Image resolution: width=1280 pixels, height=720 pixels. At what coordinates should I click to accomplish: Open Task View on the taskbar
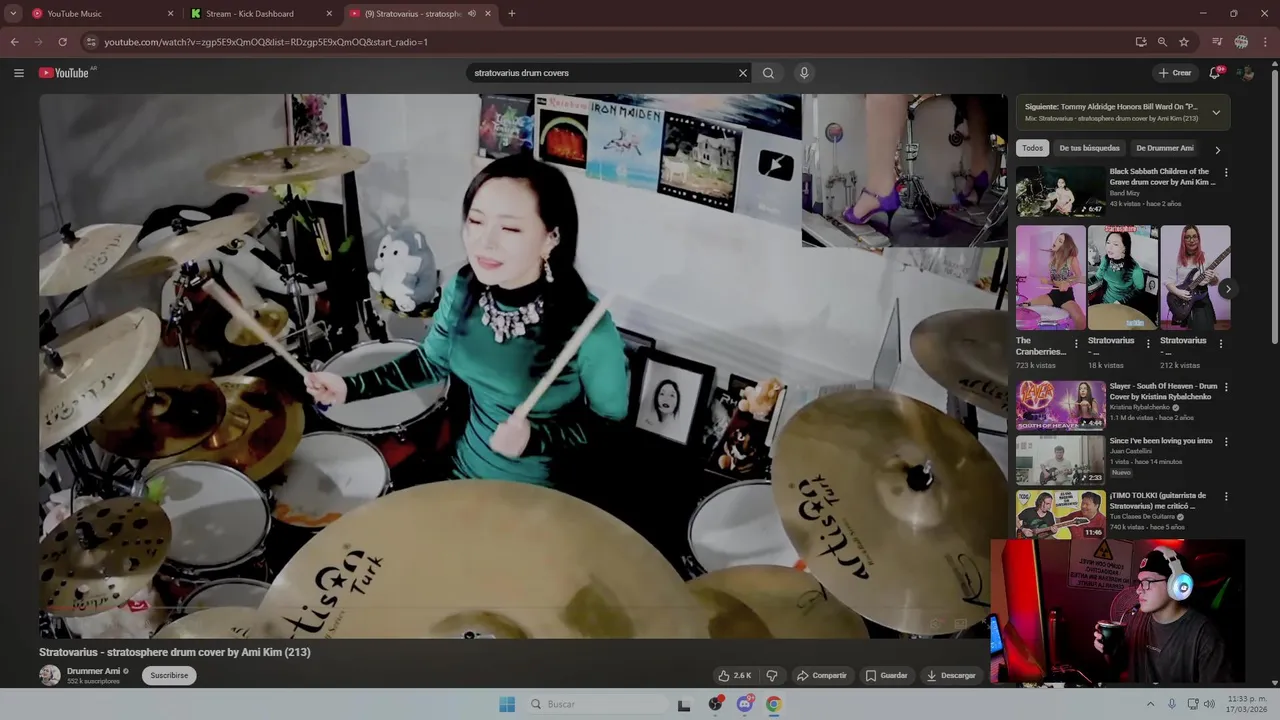tap(684, 704)
